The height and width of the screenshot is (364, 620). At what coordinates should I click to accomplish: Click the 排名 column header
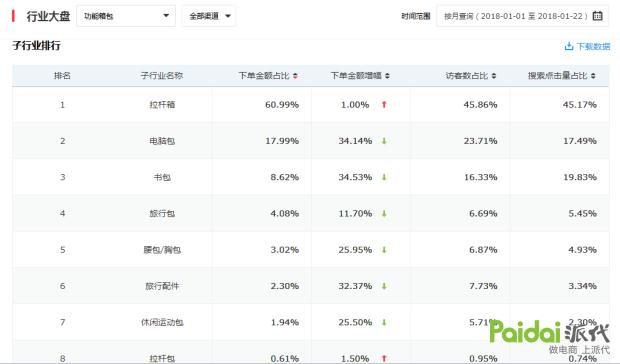click(62, 75)
